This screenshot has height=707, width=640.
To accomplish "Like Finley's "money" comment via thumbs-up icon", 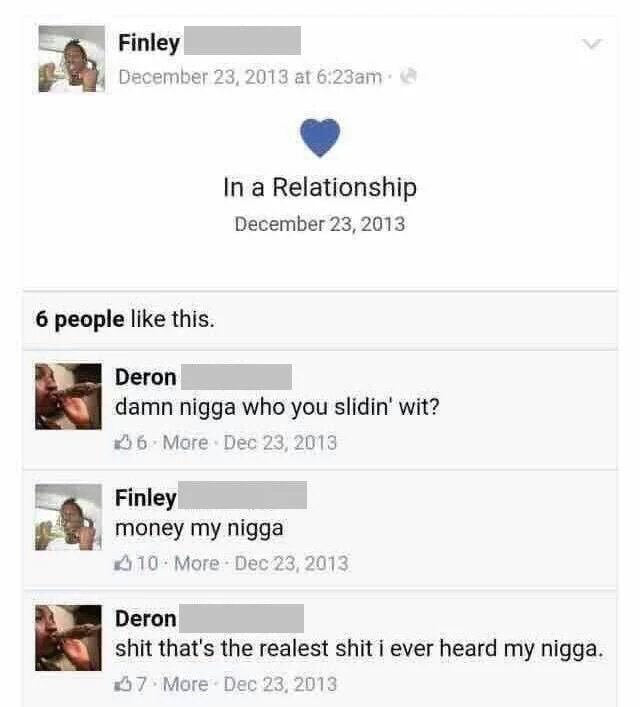I will [123, 563].
